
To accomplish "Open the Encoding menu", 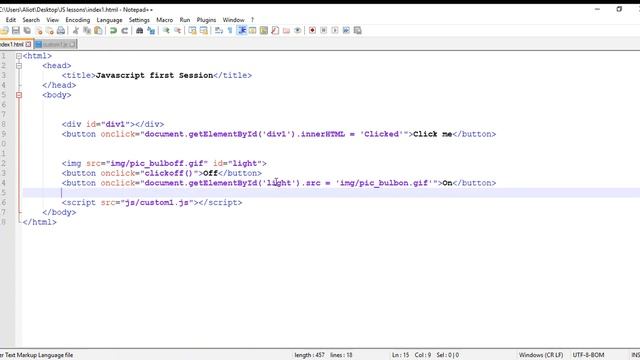I will point(78,20).
